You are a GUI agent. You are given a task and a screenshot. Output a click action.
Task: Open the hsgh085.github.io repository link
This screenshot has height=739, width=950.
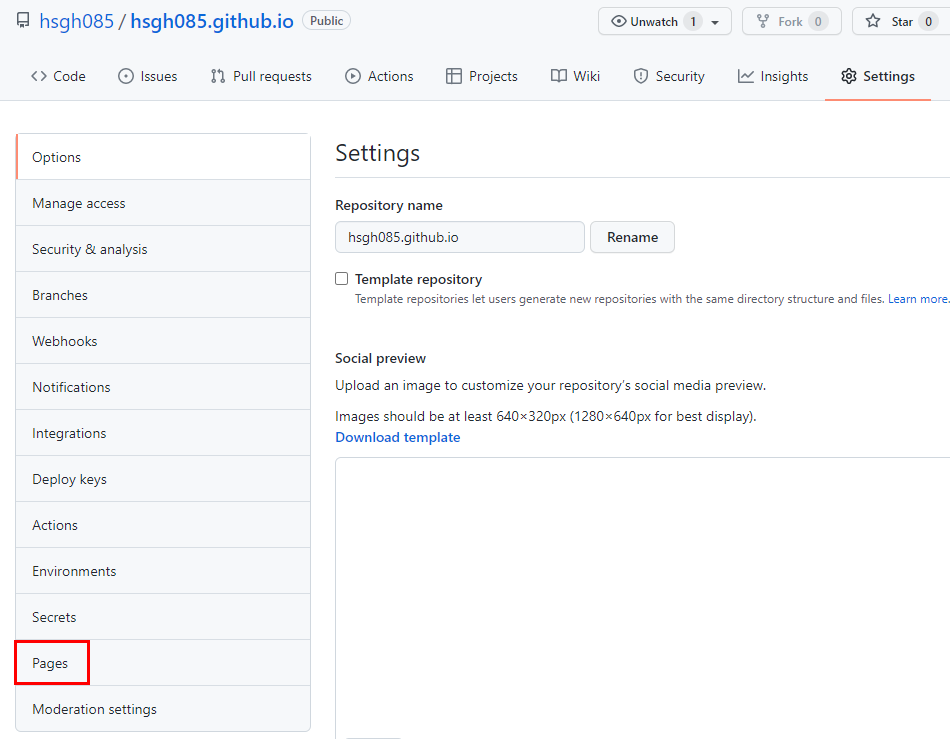click(212, 21)
